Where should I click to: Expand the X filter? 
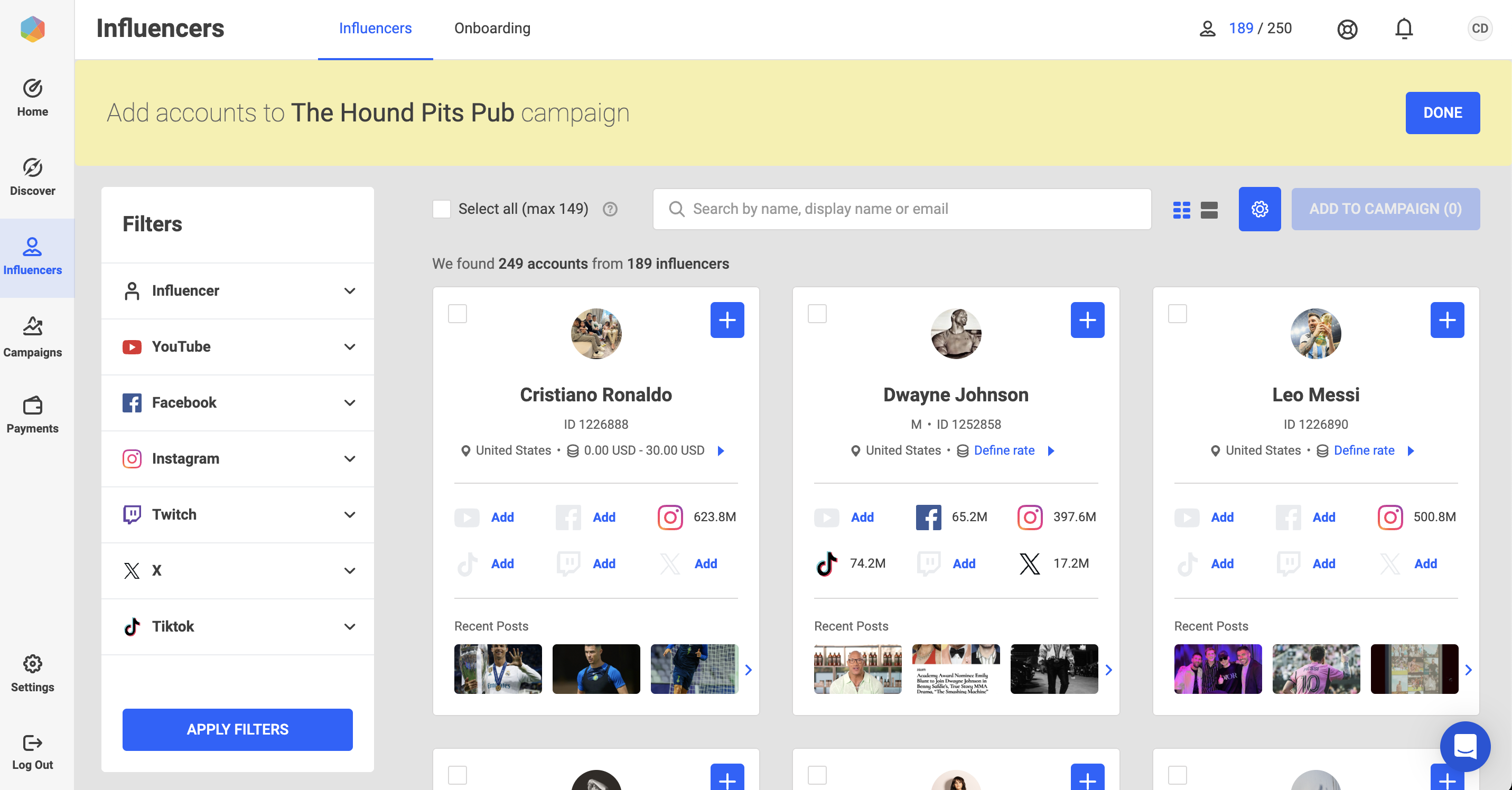237,571
